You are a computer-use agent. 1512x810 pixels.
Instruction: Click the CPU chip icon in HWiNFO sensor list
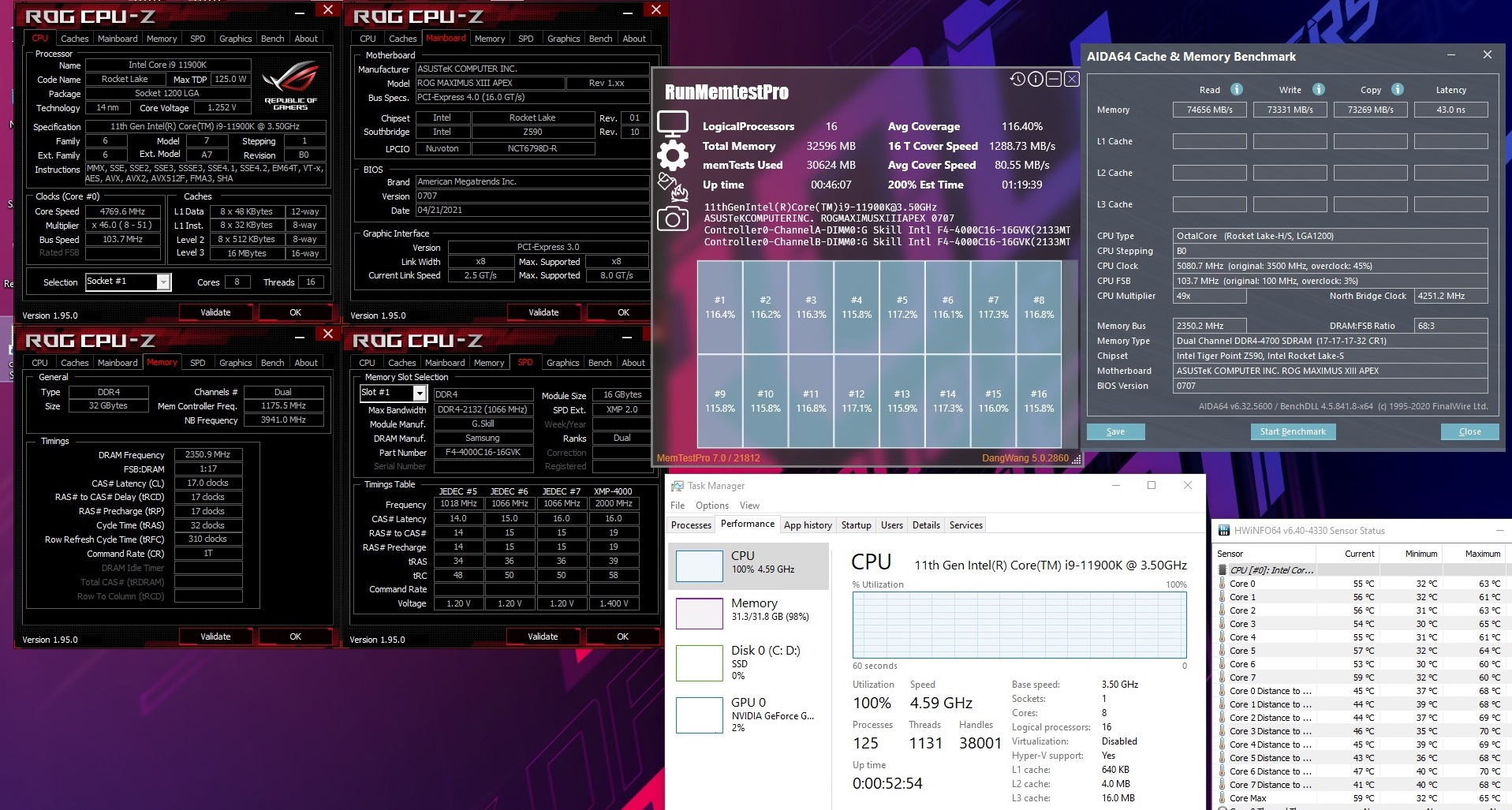pos(1223,569)
